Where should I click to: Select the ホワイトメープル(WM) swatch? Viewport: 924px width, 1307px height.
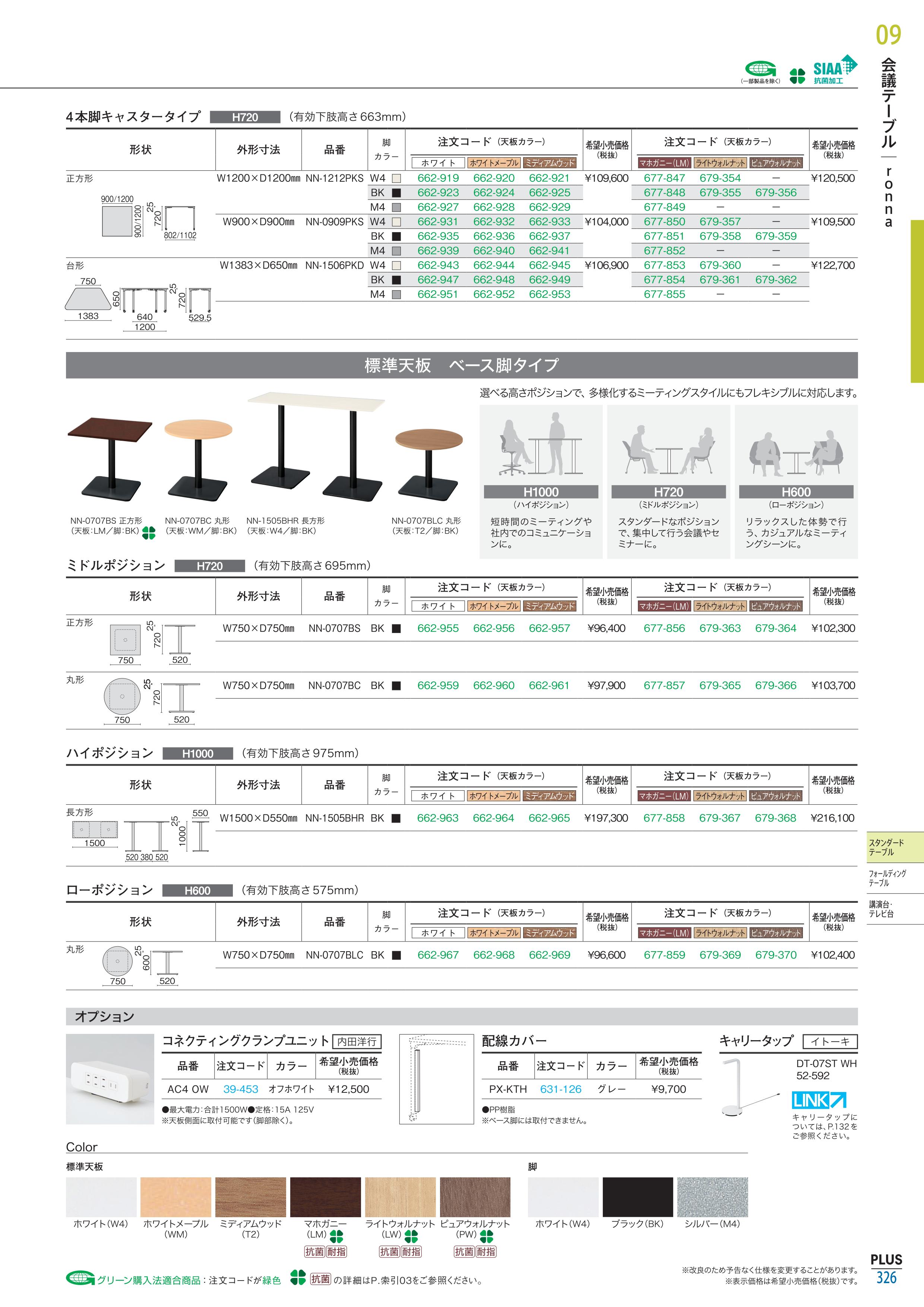(176, 1197)
